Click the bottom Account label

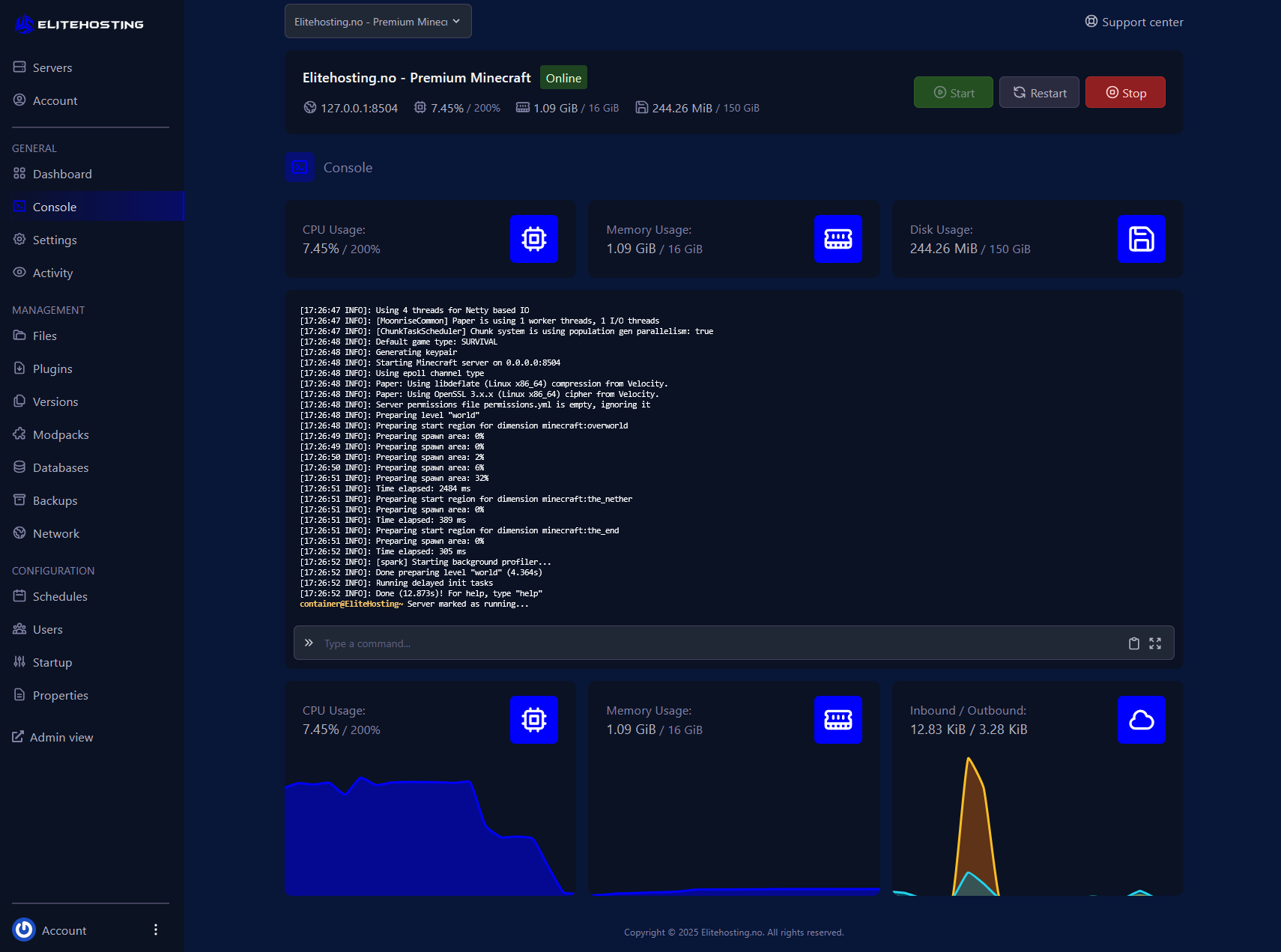click(64, 930)
